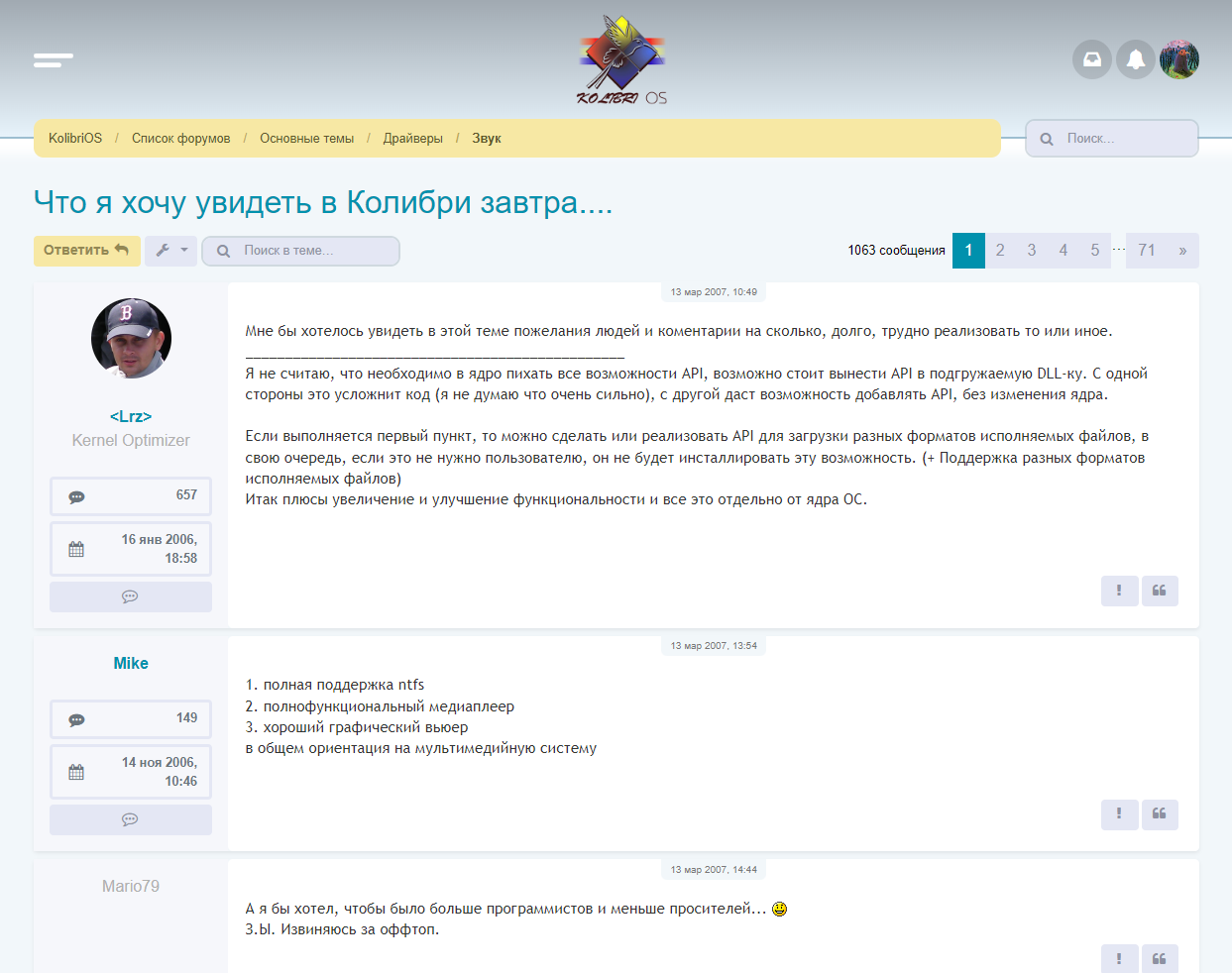Click <Lrz>'s avatar photo

[130, 338]
